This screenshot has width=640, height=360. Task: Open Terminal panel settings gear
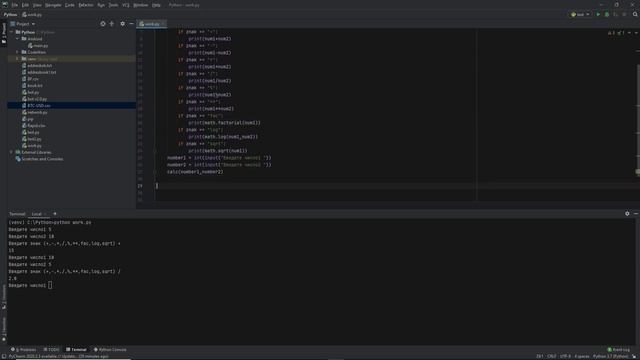pos(627,213)
